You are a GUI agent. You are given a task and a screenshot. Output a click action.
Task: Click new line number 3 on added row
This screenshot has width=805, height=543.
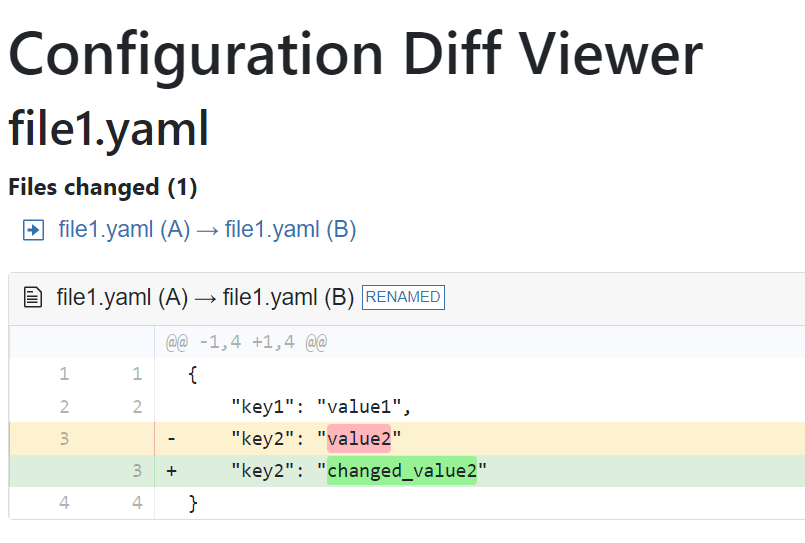137,471
